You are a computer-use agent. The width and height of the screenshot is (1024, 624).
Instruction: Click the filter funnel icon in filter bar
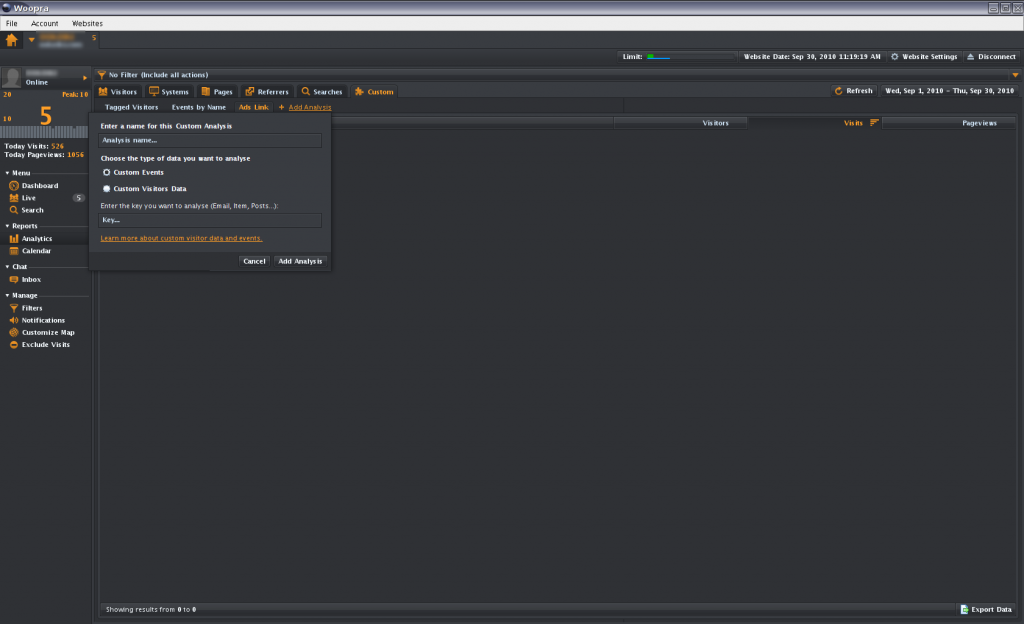[101, 75]
